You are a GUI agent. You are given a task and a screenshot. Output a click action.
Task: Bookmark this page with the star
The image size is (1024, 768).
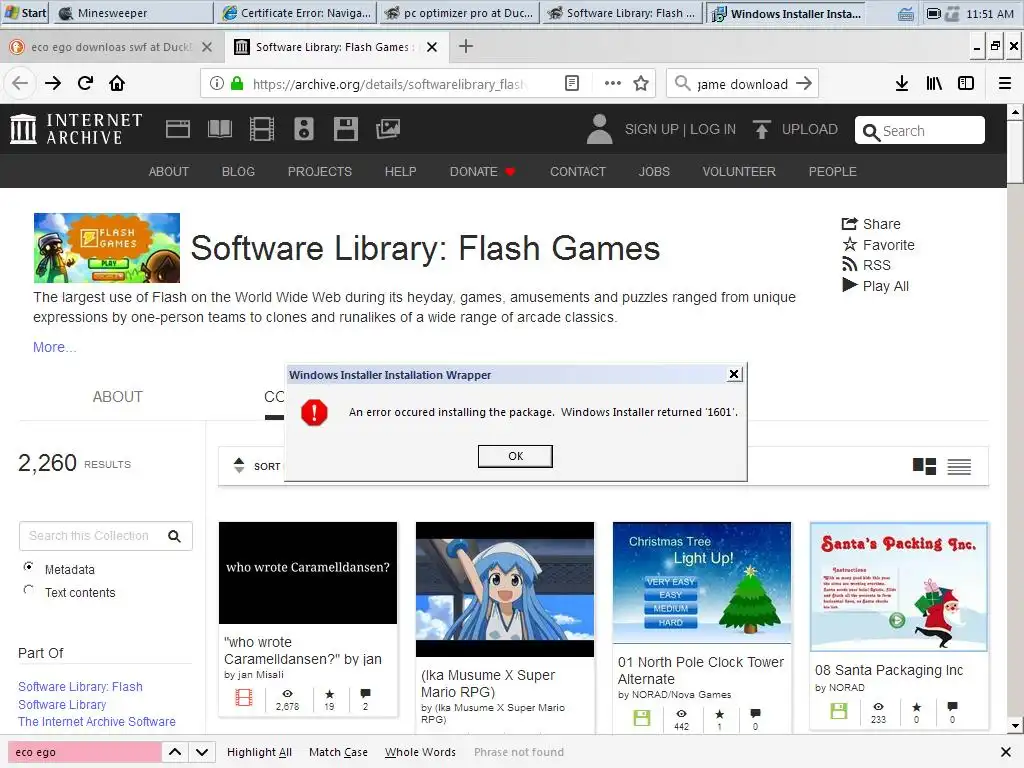click(x=641, y=83)
